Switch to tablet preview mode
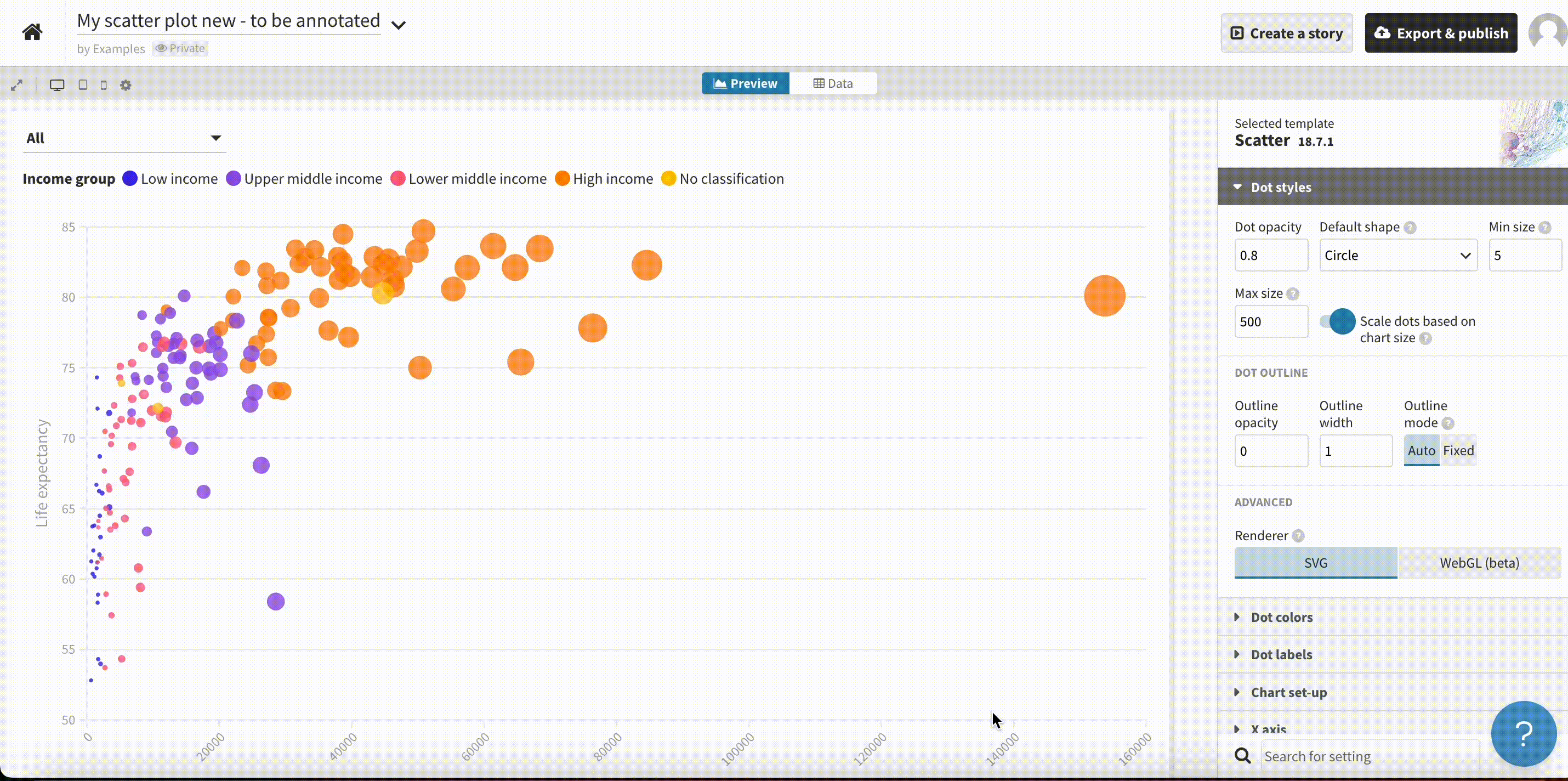The image size is (1568, 781). click(83, 84)
